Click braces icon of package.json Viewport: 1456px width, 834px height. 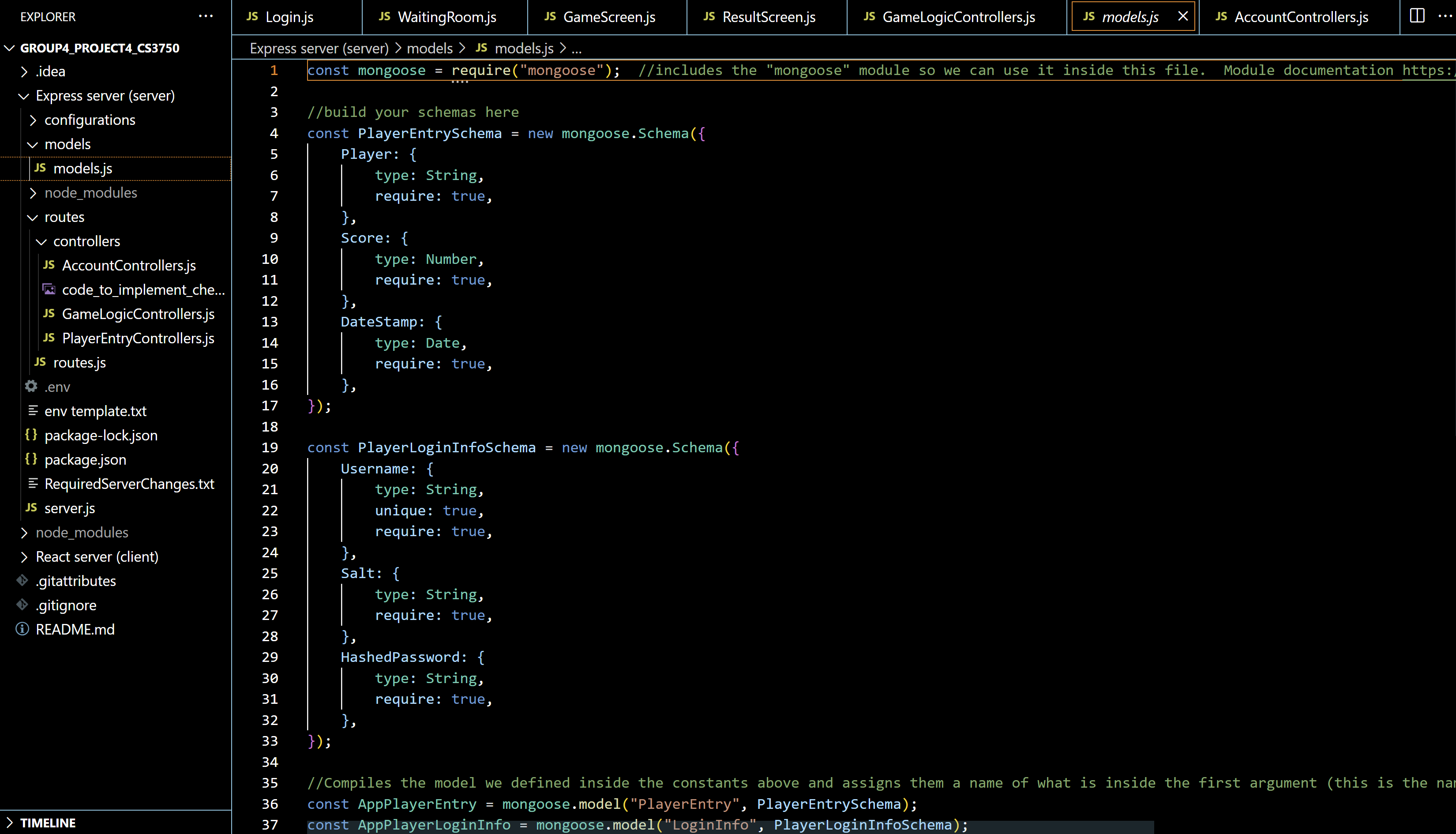[31, 459]
